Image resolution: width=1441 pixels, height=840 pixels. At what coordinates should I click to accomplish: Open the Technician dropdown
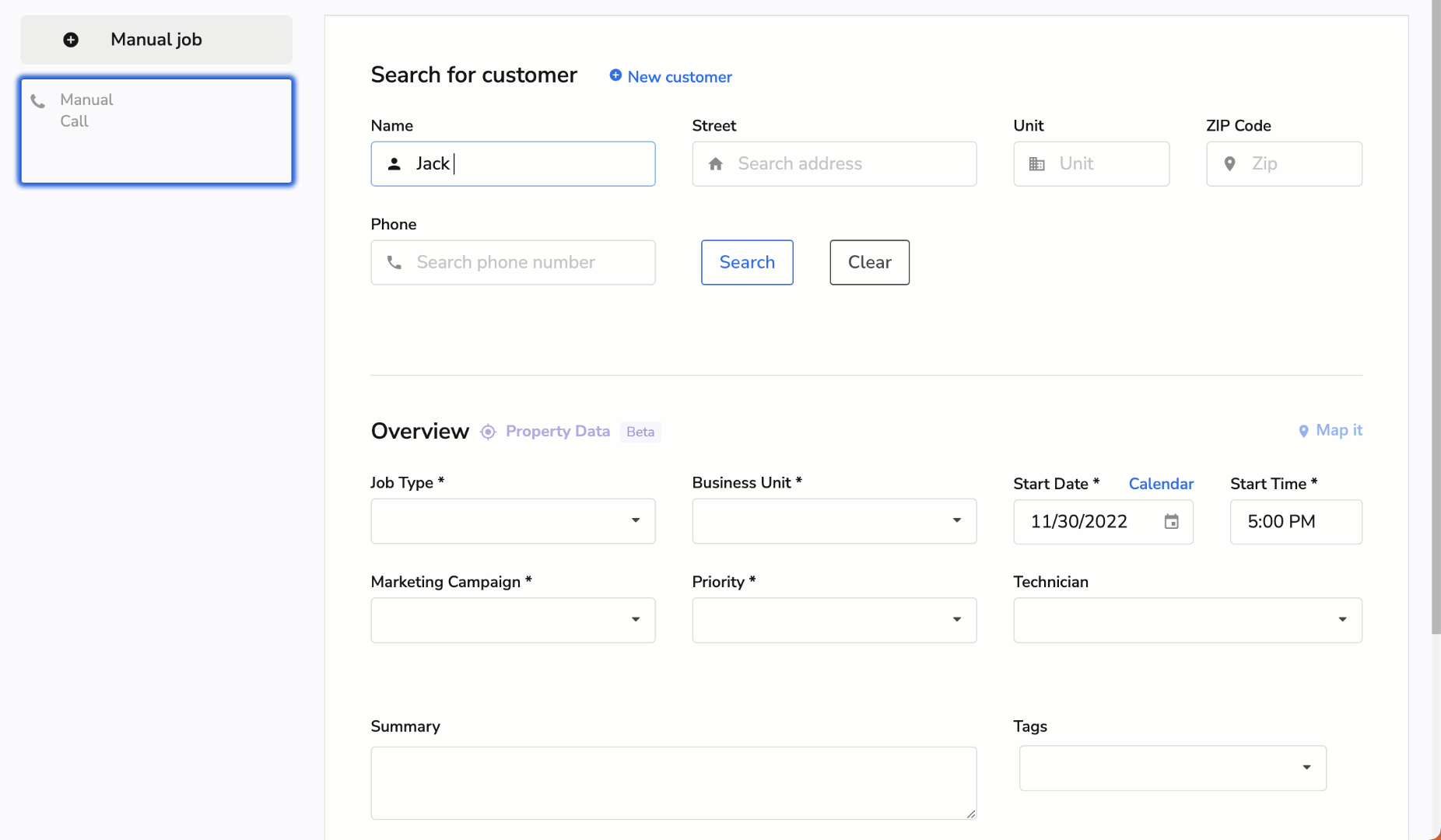[x=1187, y=620]
